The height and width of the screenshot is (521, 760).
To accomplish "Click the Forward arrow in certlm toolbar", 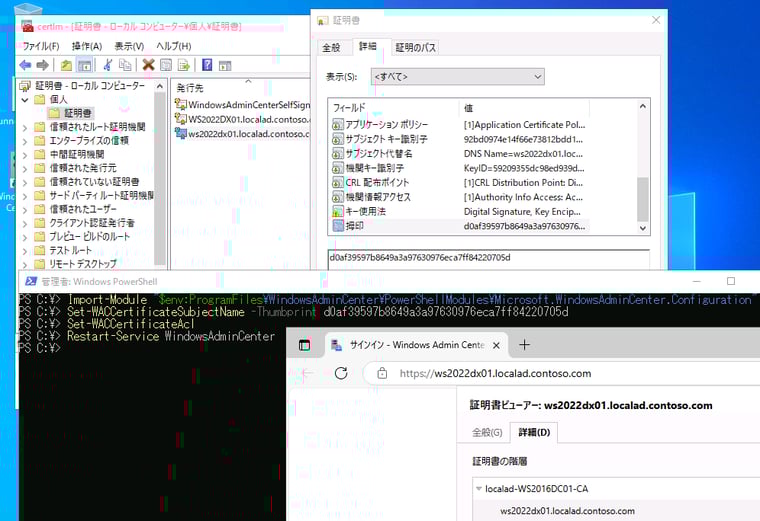I will [43, 64].
